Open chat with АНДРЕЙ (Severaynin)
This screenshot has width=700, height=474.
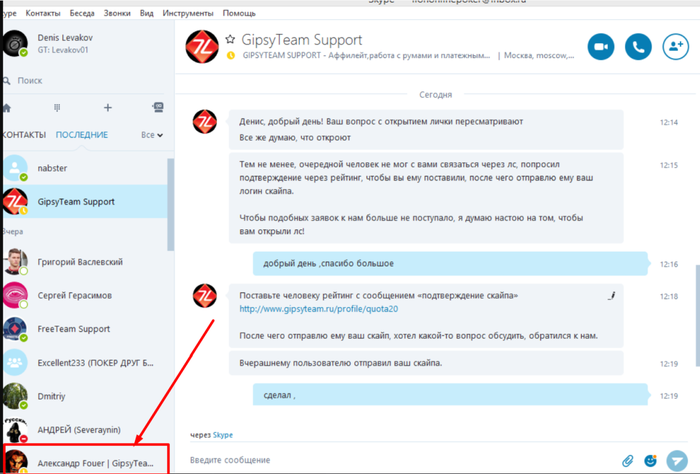[85, 429]
